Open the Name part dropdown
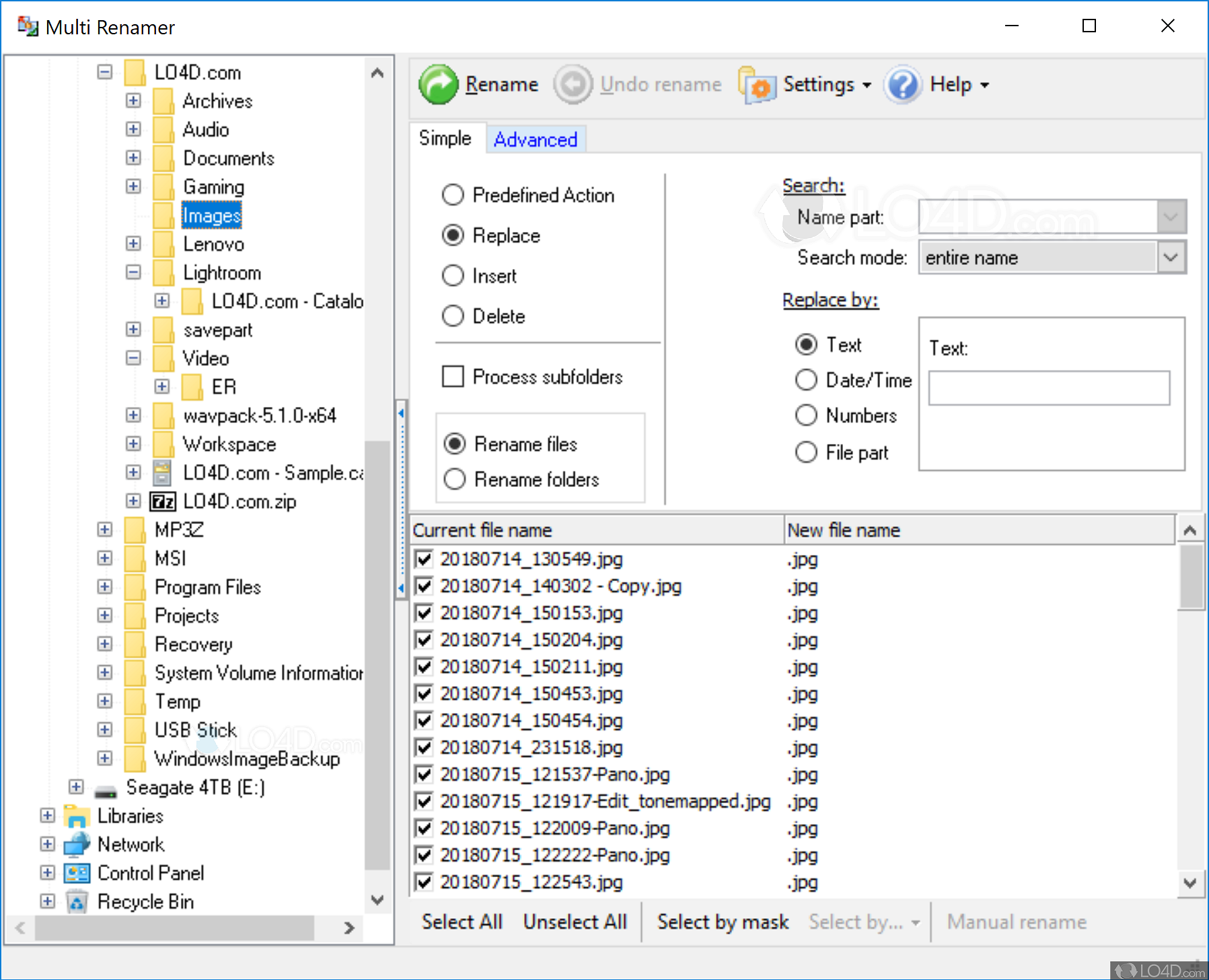This screenshot has width=1209, height=980. click(x=1171, y=217)
